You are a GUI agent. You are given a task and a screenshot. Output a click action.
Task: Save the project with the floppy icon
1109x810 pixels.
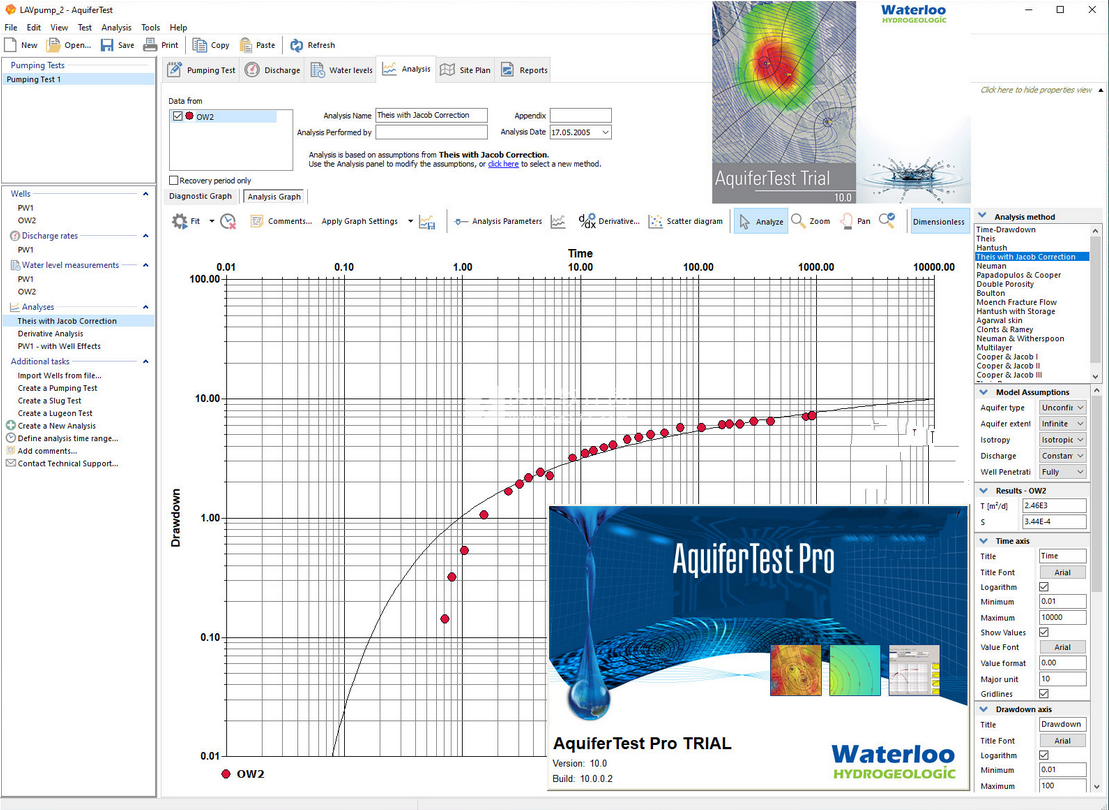[107, 45]
